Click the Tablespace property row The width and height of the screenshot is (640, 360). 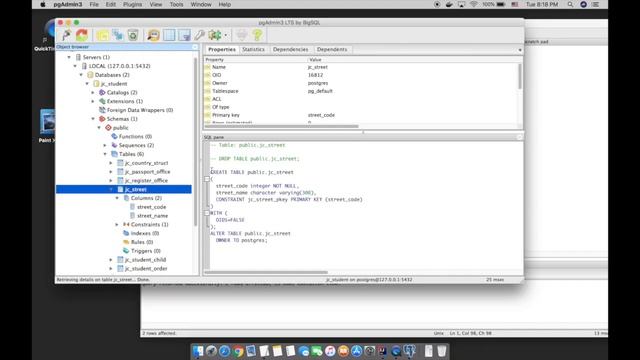click(x=361, y=91)
